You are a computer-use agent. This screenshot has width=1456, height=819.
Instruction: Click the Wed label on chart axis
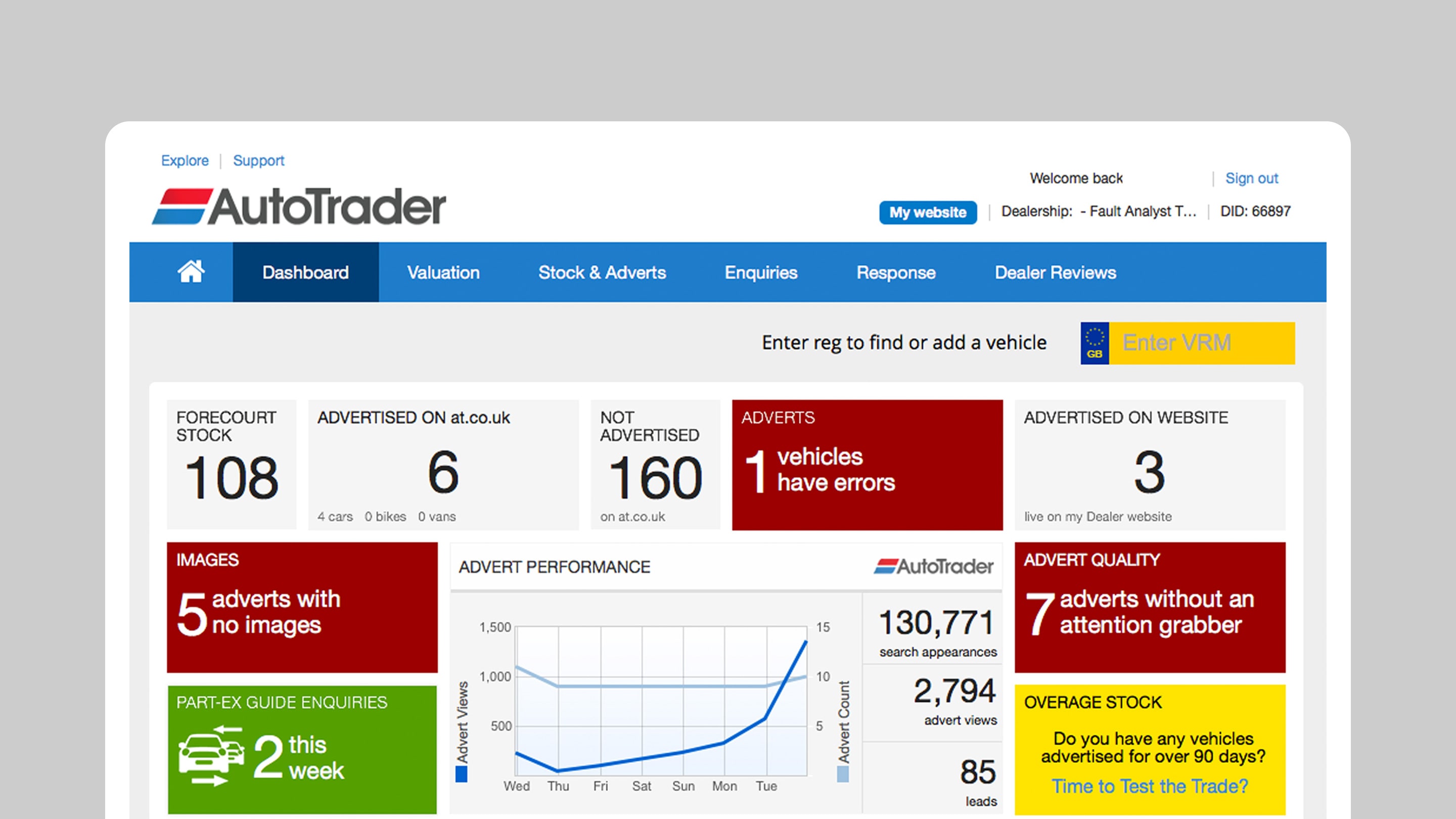click(517, 786)
